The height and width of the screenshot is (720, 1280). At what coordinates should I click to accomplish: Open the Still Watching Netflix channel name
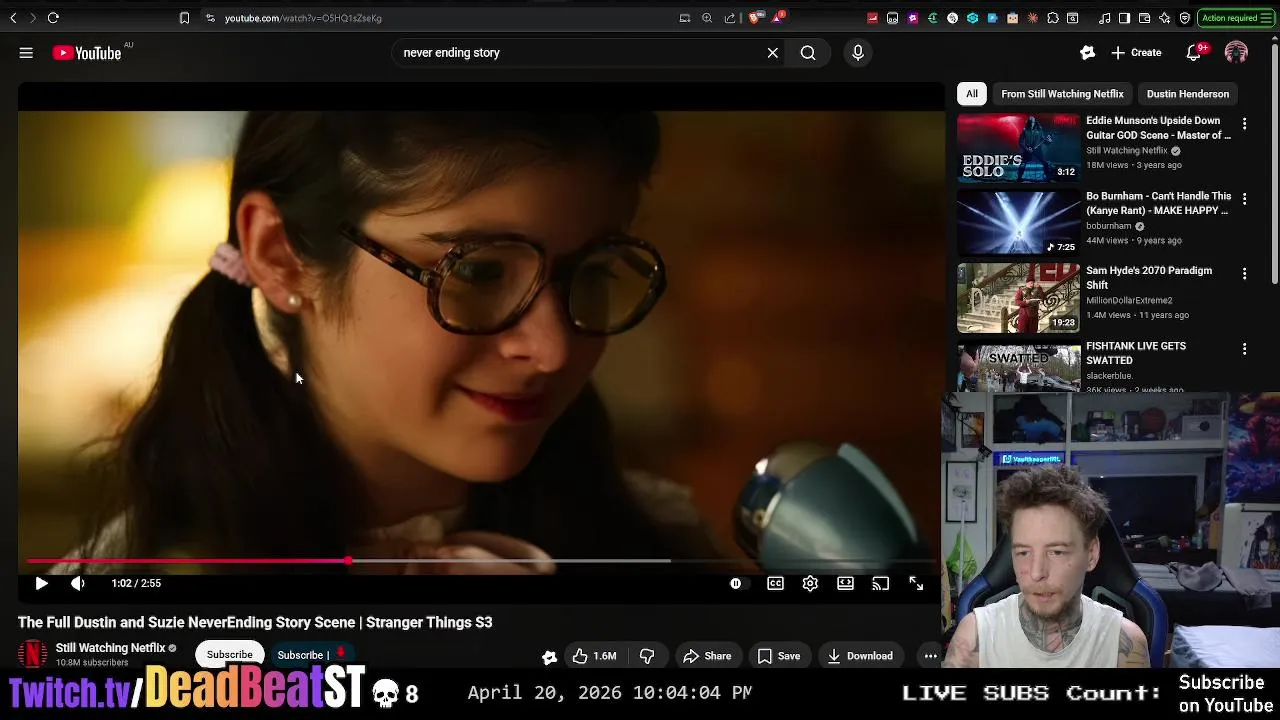click(x=110, y=648)
